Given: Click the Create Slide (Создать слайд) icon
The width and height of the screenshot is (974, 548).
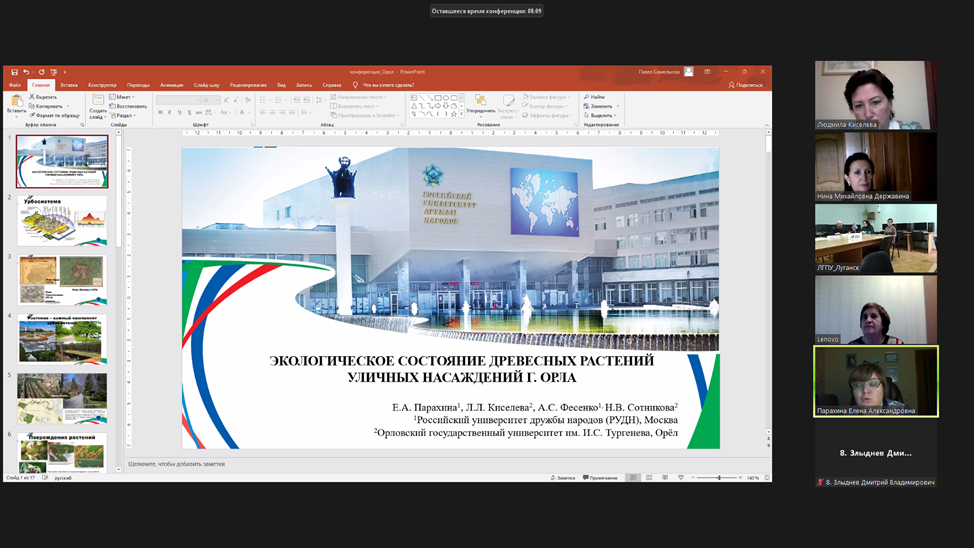Looking at the screenshot, I should (x=98, y=102).
